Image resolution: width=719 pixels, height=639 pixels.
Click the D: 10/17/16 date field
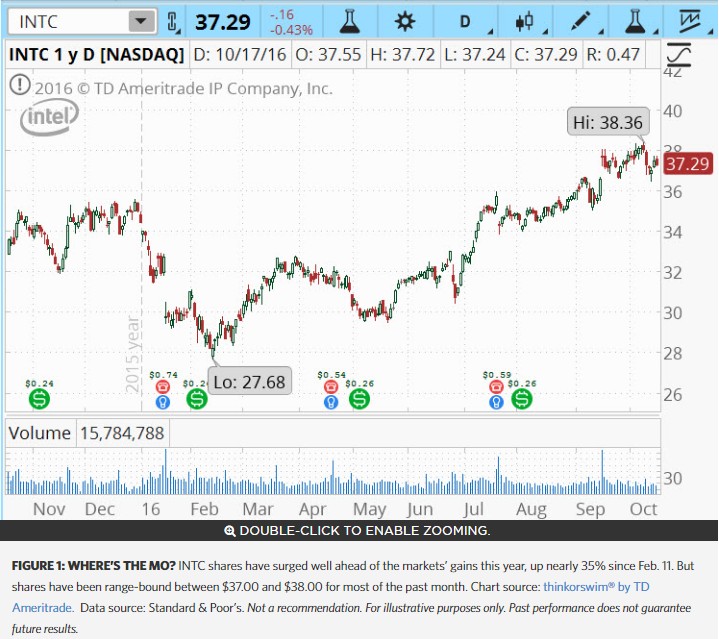(240, 55)
